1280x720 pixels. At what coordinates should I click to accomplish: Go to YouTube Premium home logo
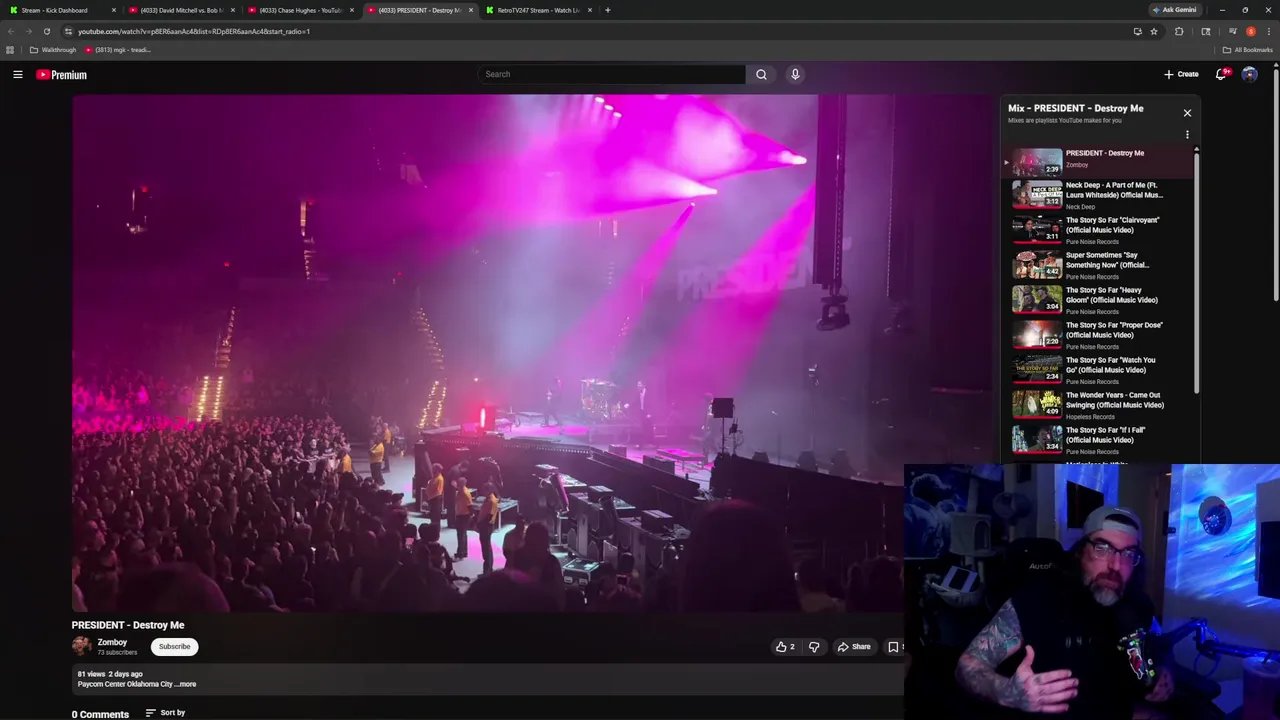pos(62,75)
